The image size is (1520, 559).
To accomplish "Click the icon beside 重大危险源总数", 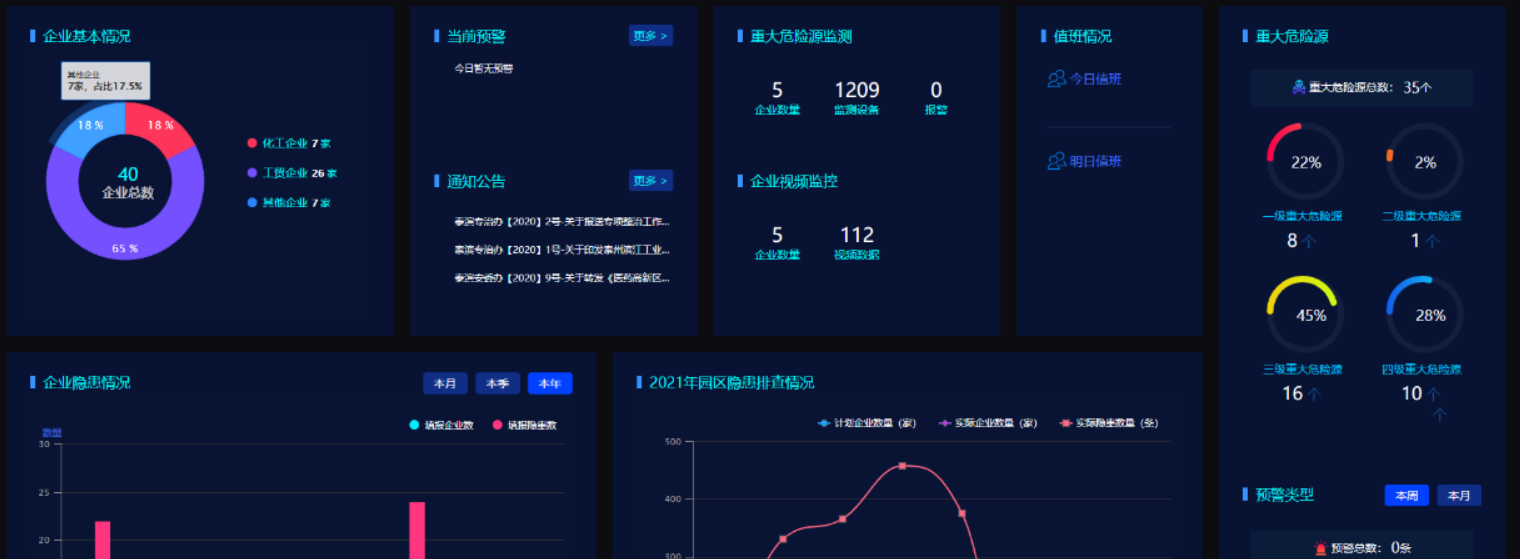I will point(1299,87).
